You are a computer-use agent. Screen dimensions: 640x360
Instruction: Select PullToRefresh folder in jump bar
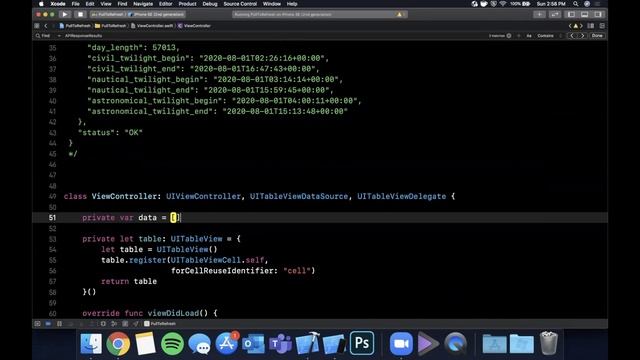111,26
